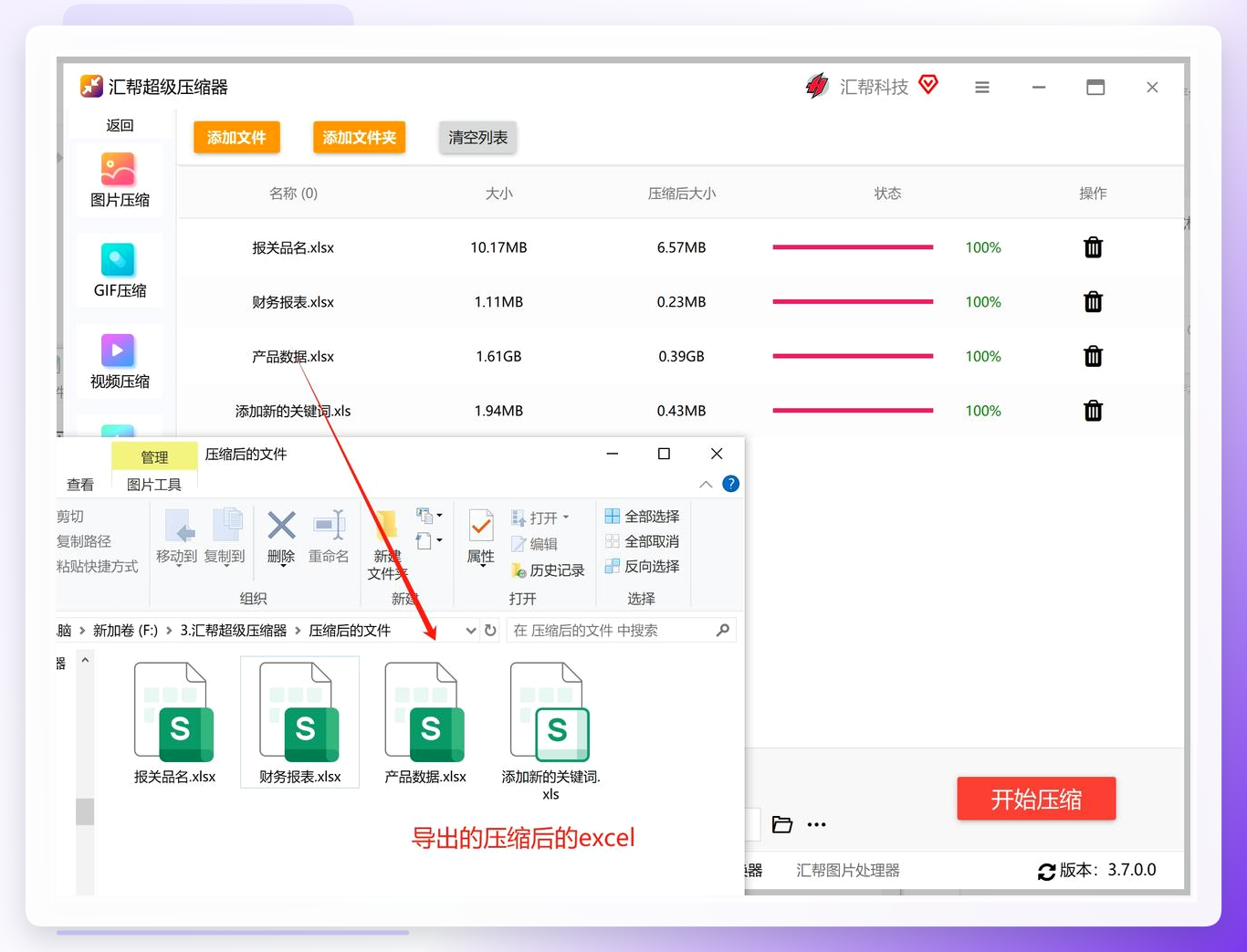Click the 编辑 item in ribbon
This screenshot has width=1247, height=952.
click(535, 544)
